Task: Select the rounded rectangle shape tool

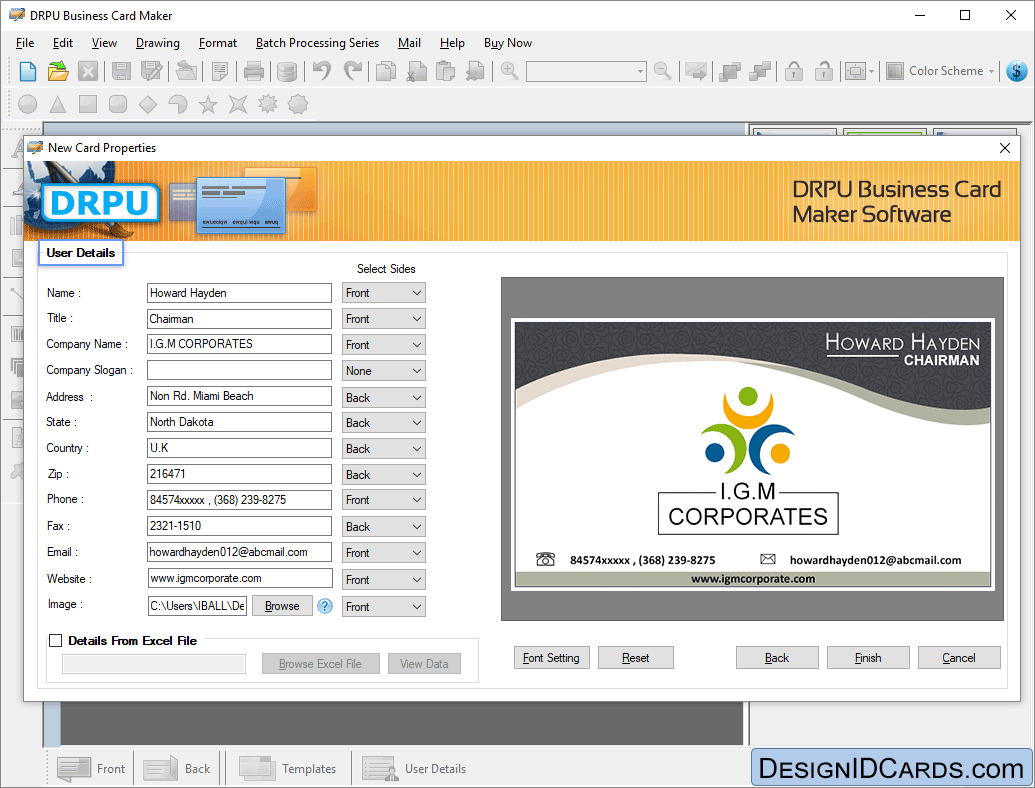Action: click(117, 104)
